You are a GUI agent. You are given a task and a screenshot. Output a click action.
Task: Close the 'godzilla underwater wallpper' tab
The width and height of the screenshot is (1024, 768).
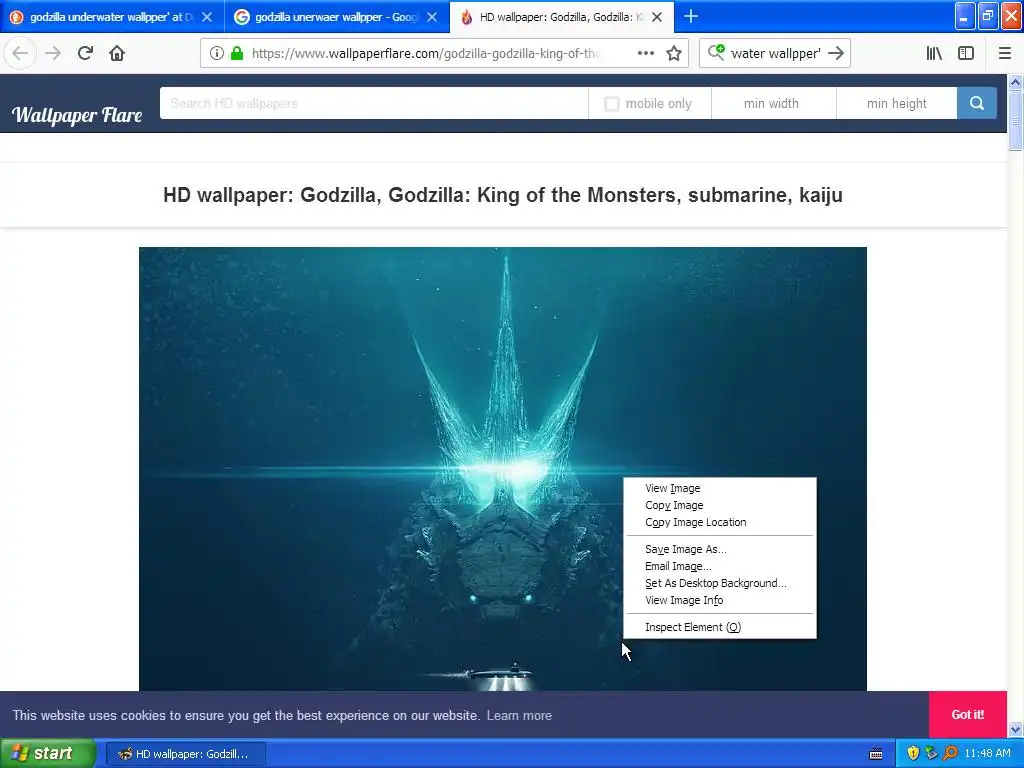pyautogui.click(x=207, y=17)
